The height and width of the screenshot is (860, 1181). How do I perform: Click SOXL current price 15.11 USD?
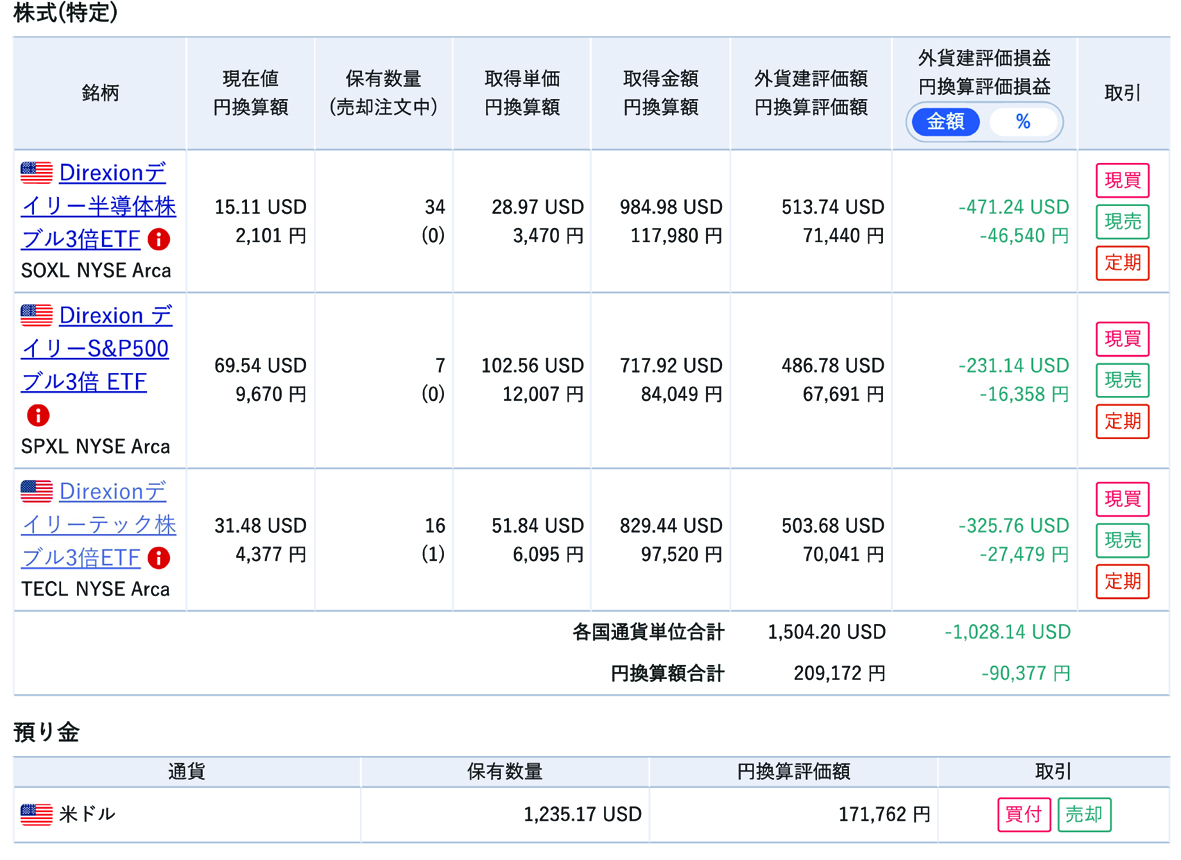coord(260,207)
